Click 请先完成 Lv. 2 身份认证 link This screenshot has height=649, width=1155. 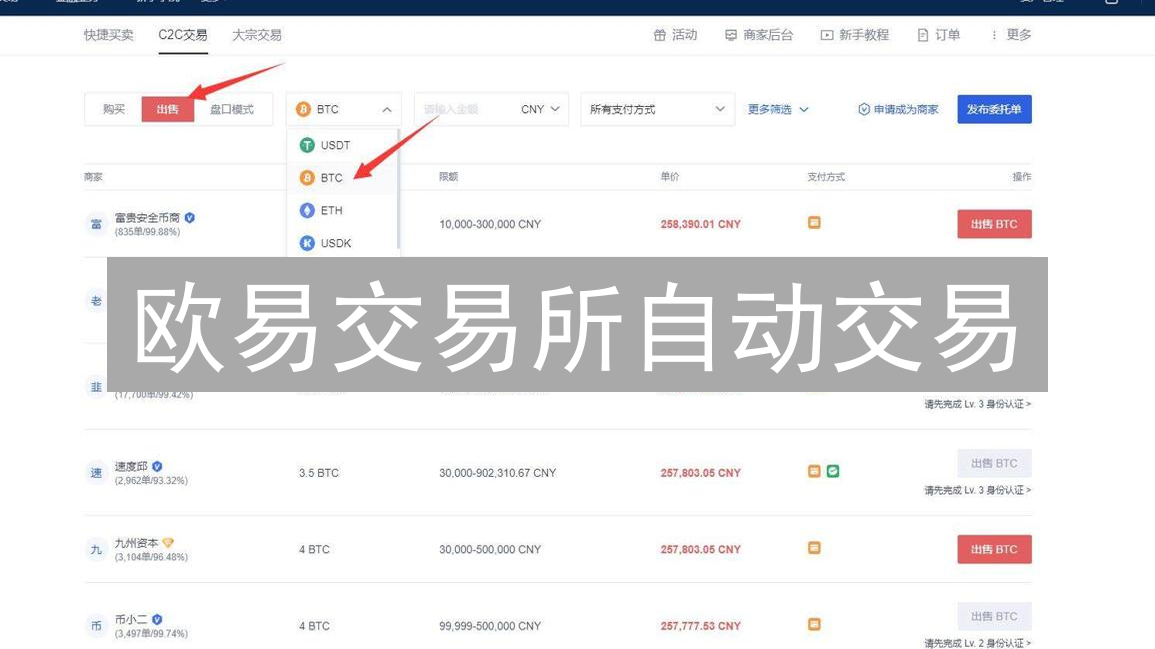977,643
